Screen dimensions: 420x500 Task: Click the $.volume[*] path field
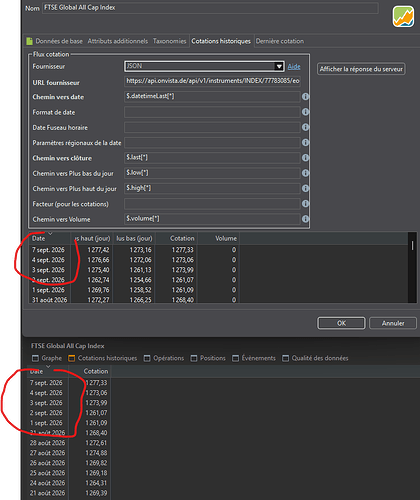pos(212,219)
